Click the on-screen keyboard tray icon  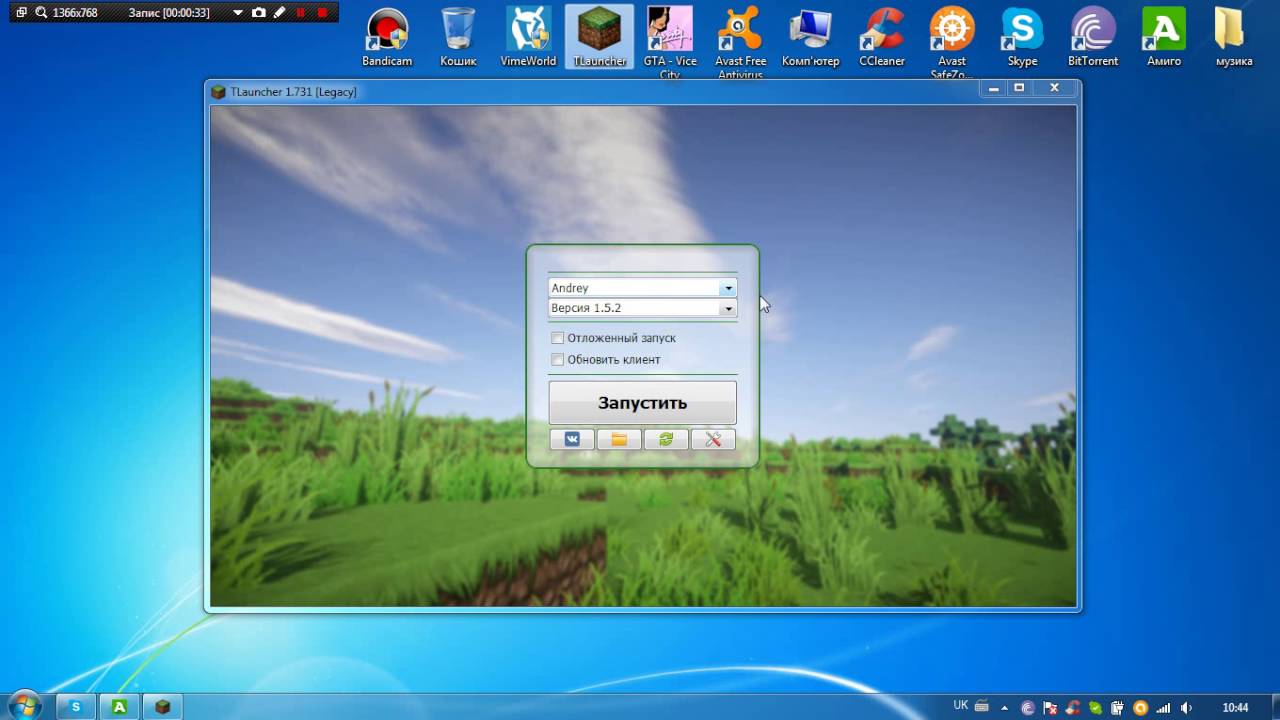click(982, 706)
